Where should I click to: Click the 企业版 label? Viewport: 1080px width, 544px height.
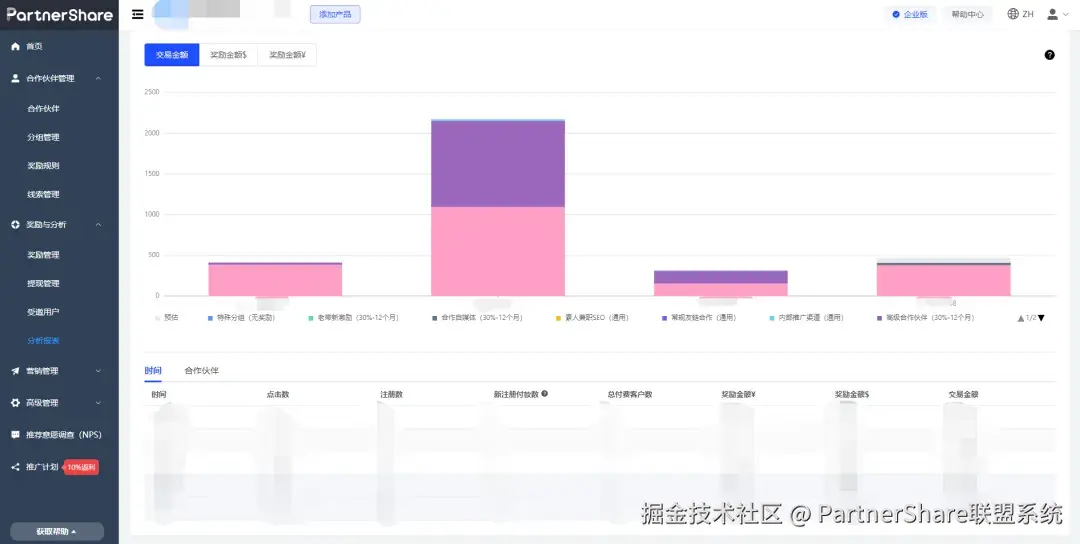[915, 14]
